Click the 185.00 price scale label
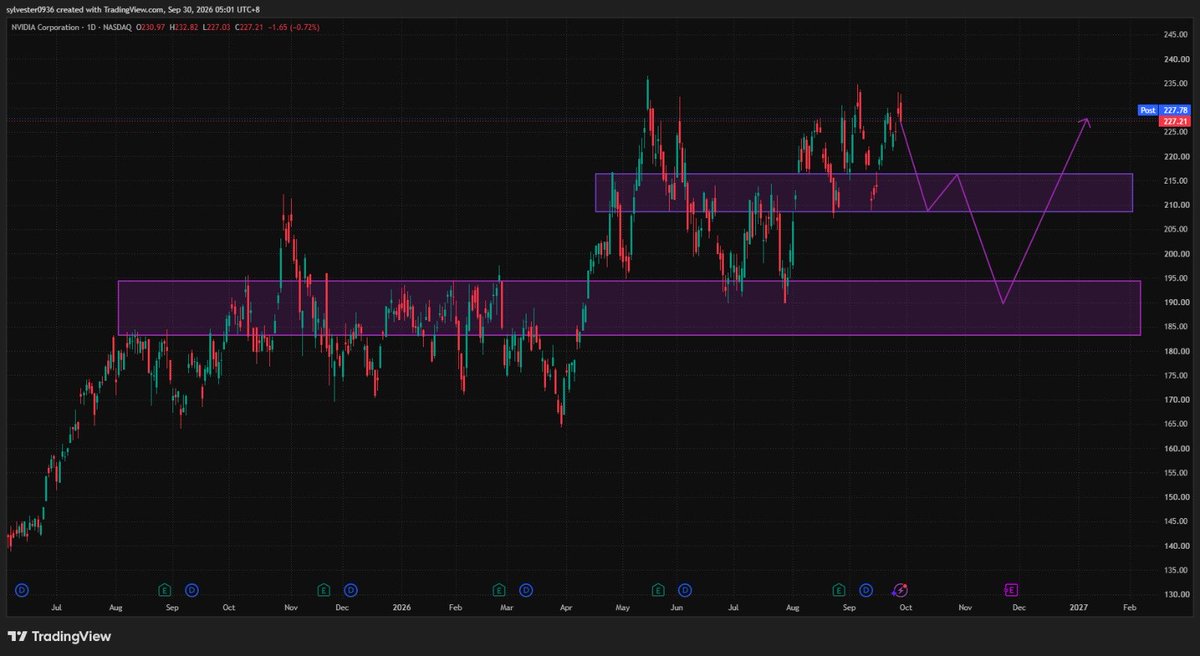Viewport: 1200px width, 656px height. point(1175,327)
